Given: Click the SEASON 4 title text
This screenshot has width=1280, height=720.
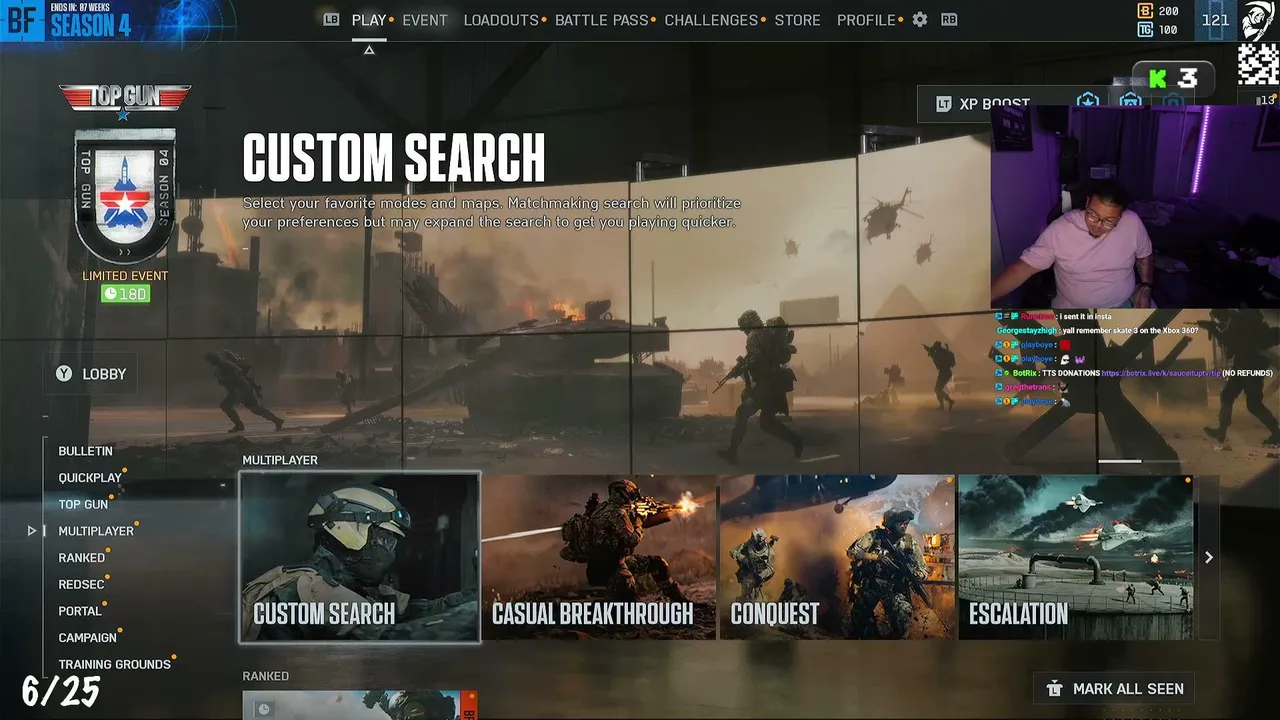Looking at the screenshot, I should [x=91, y=25].
